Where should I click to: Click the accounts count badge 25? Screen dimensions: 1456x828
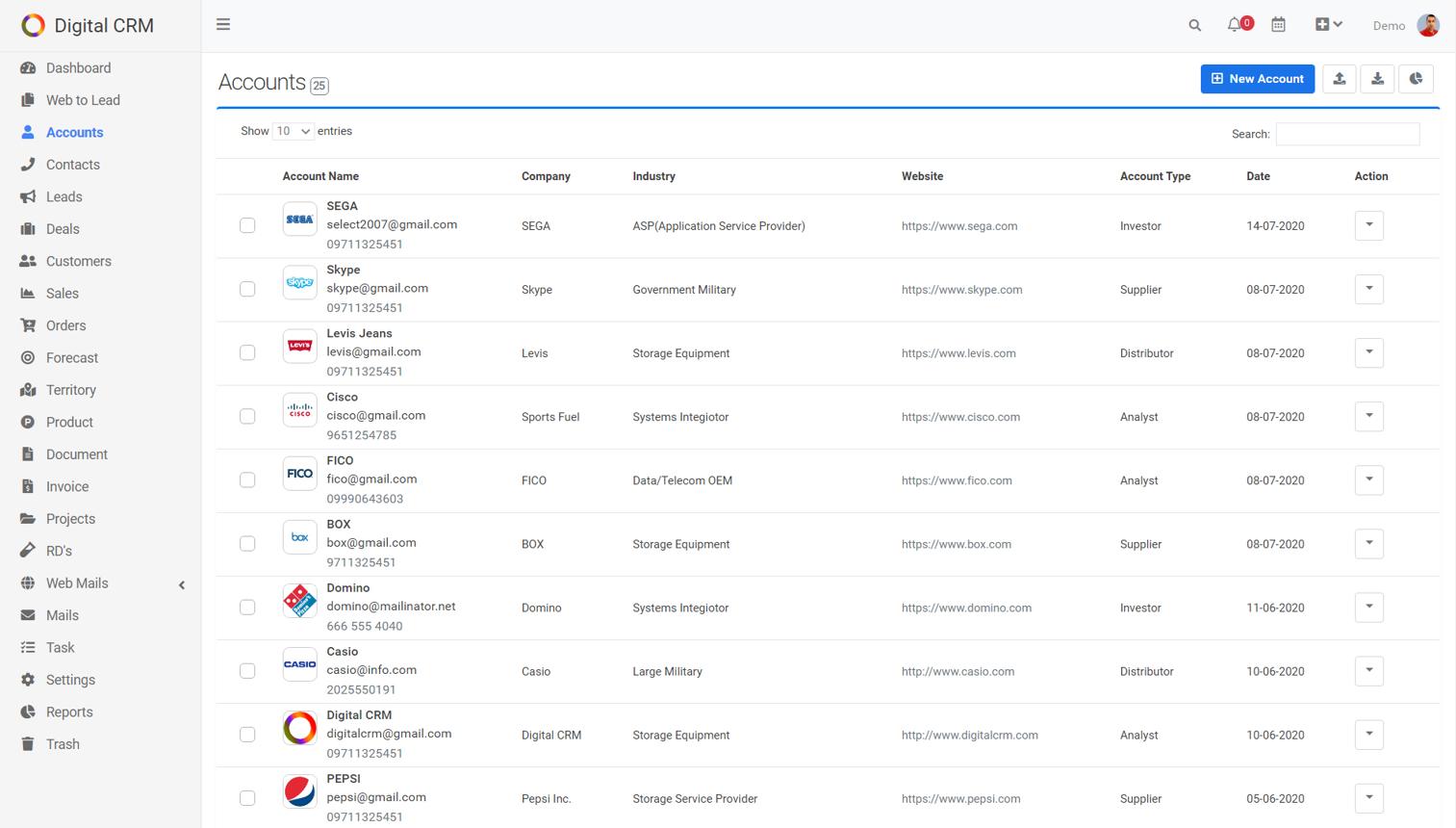319,86
